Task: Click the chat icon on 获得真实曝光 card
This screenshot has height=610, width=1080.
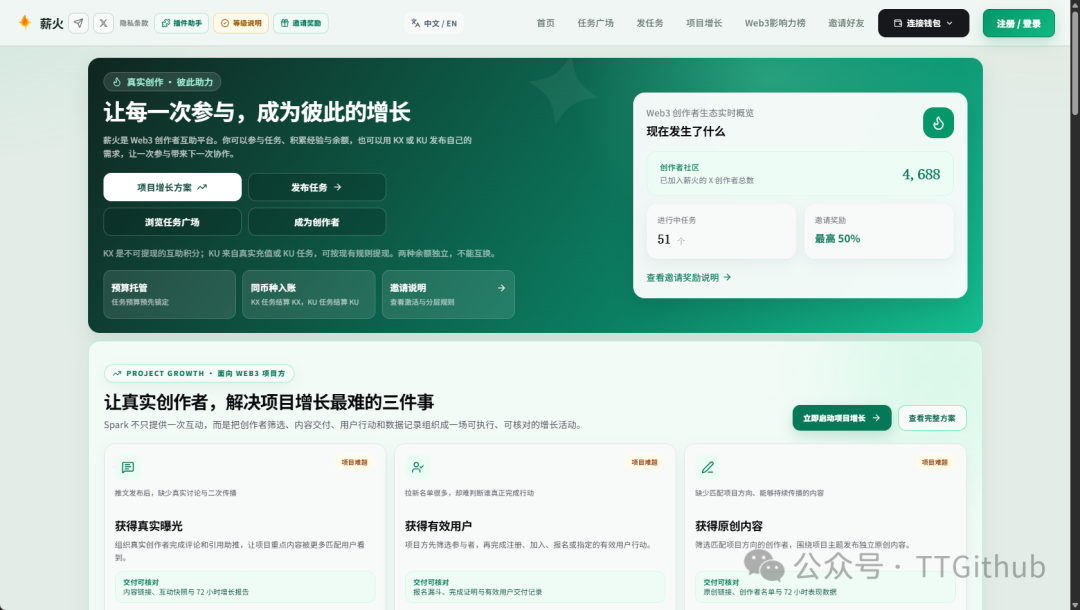Action: [x=127, y=467]
